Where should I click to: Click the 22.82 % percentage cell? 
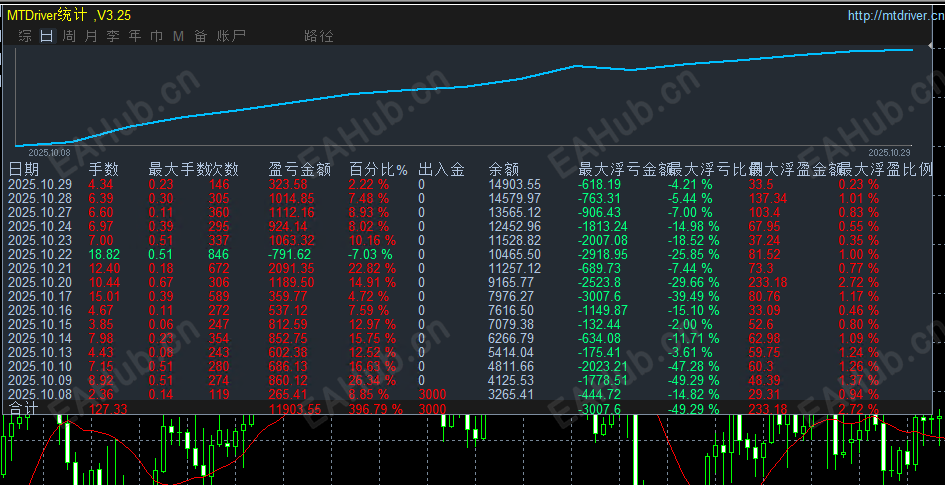372,268
